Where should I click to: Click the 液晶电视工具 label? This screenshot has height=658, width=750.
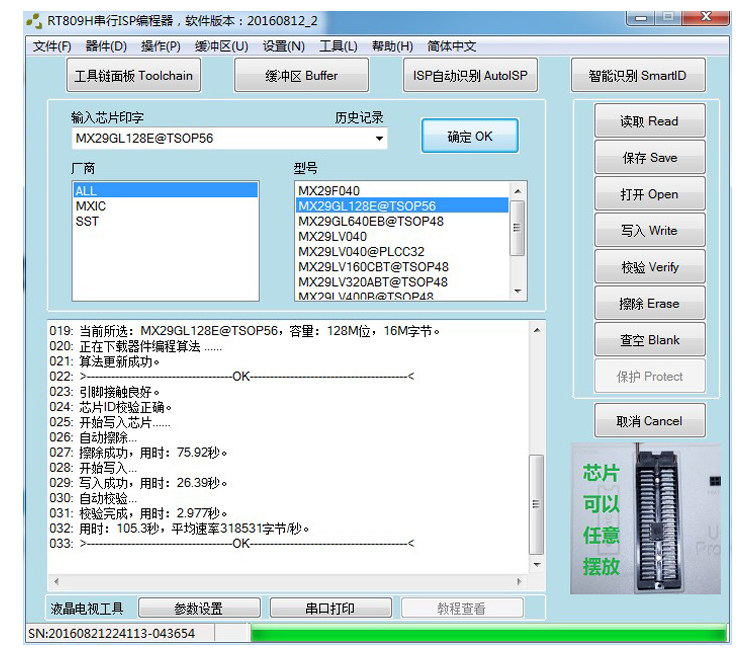(x=87, y=608)
